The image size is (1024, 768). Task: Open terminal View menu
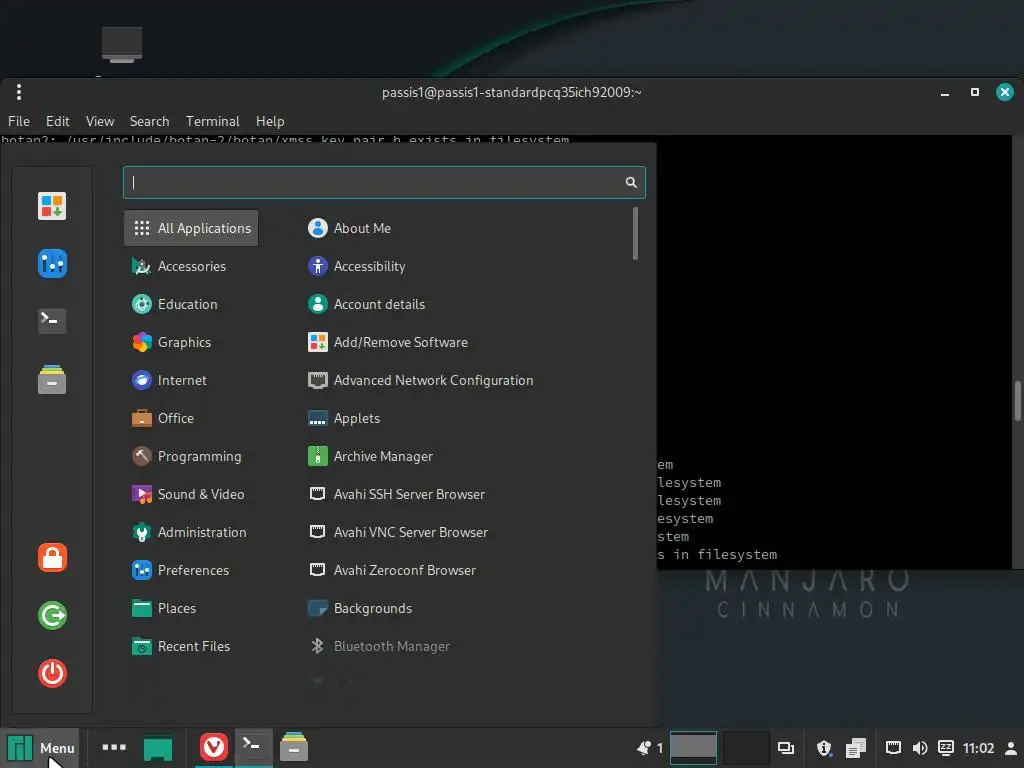pyautogui.click(x=100, y=121)
